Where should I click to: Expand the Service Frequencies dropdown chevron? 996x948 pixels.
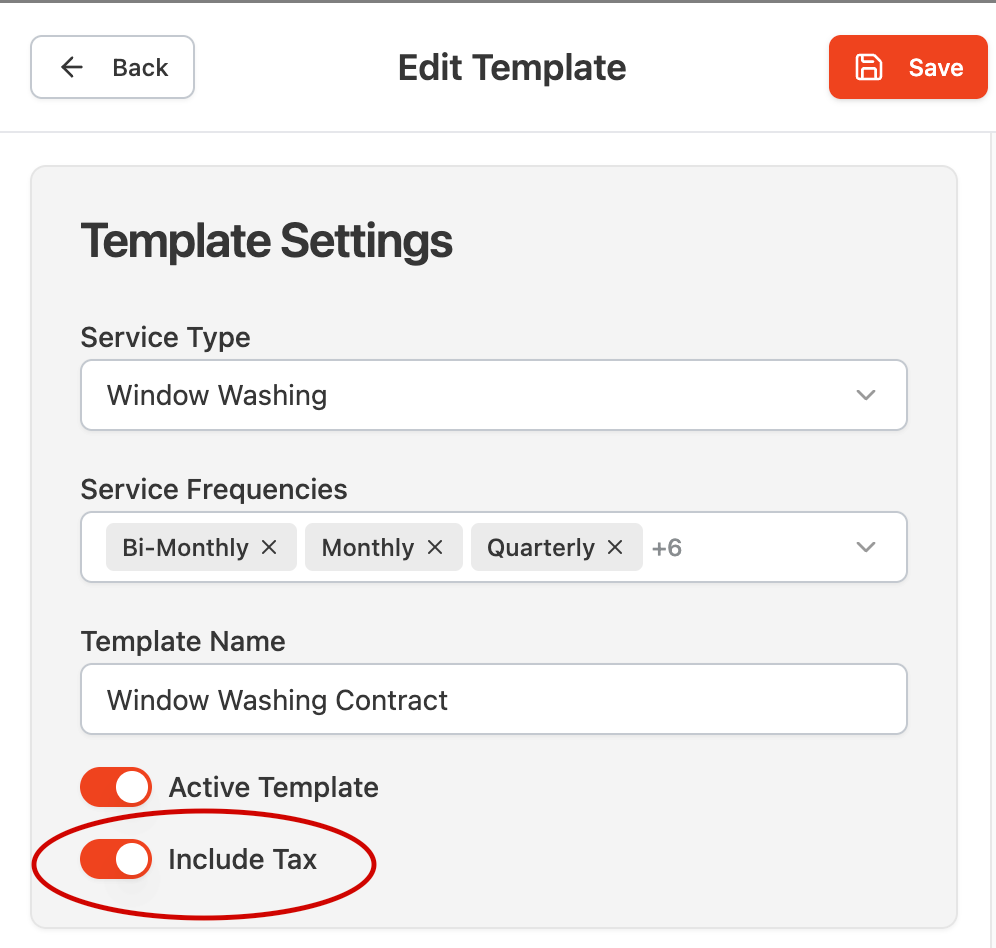point(866,547)
